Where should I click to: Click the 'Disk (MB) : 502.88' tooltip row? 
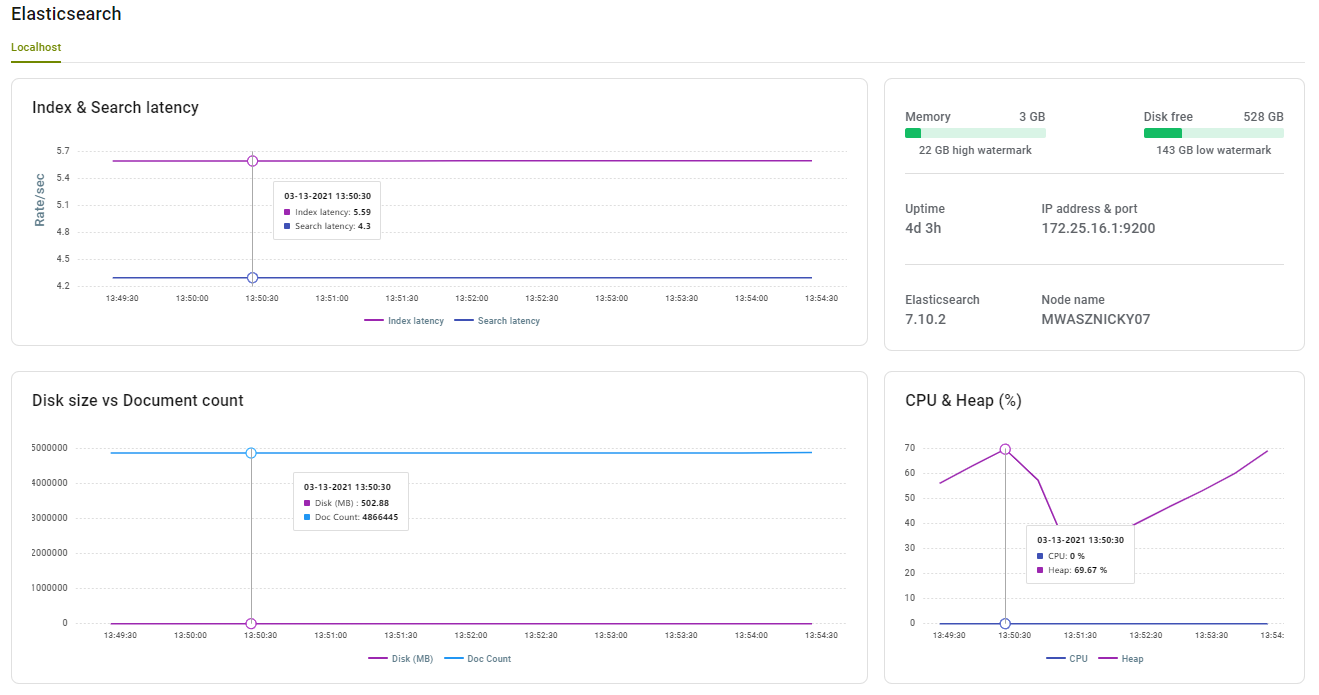(x=346, y=502)
